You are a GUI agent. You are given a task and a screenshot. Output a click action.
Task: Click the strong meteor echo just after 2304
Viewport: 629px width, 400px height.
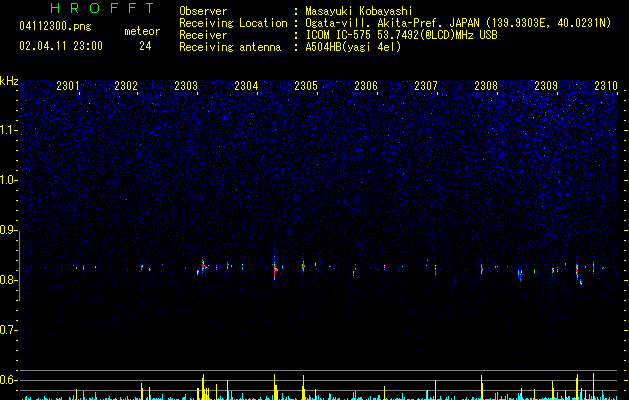point(275,268)
